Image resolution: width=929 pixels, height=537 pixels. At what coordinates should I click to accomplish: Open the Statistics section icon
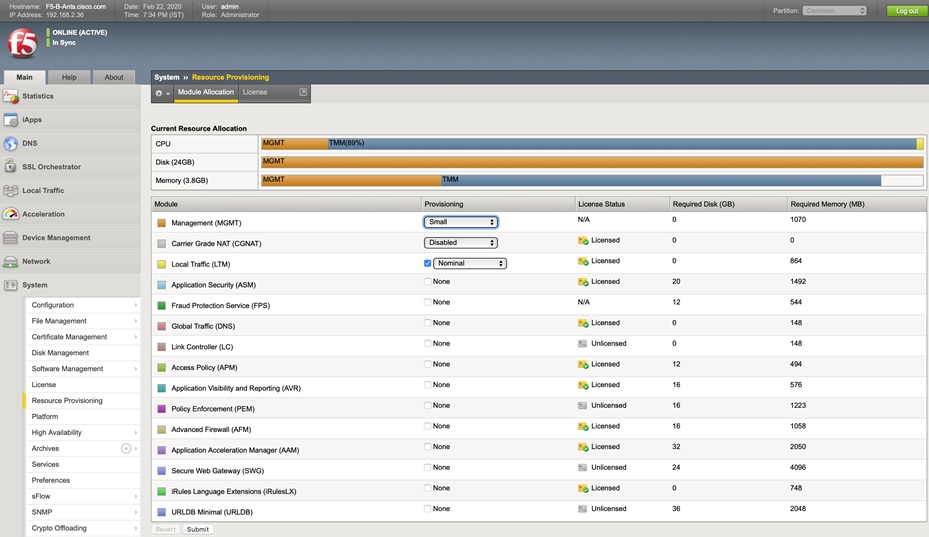coord(11,96)
